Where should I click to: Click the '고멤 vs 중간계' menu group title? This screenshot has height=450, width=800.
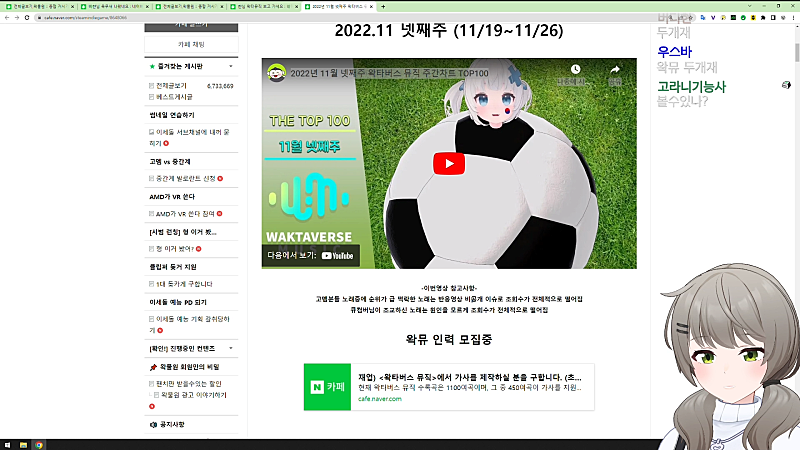click(170, 162)
